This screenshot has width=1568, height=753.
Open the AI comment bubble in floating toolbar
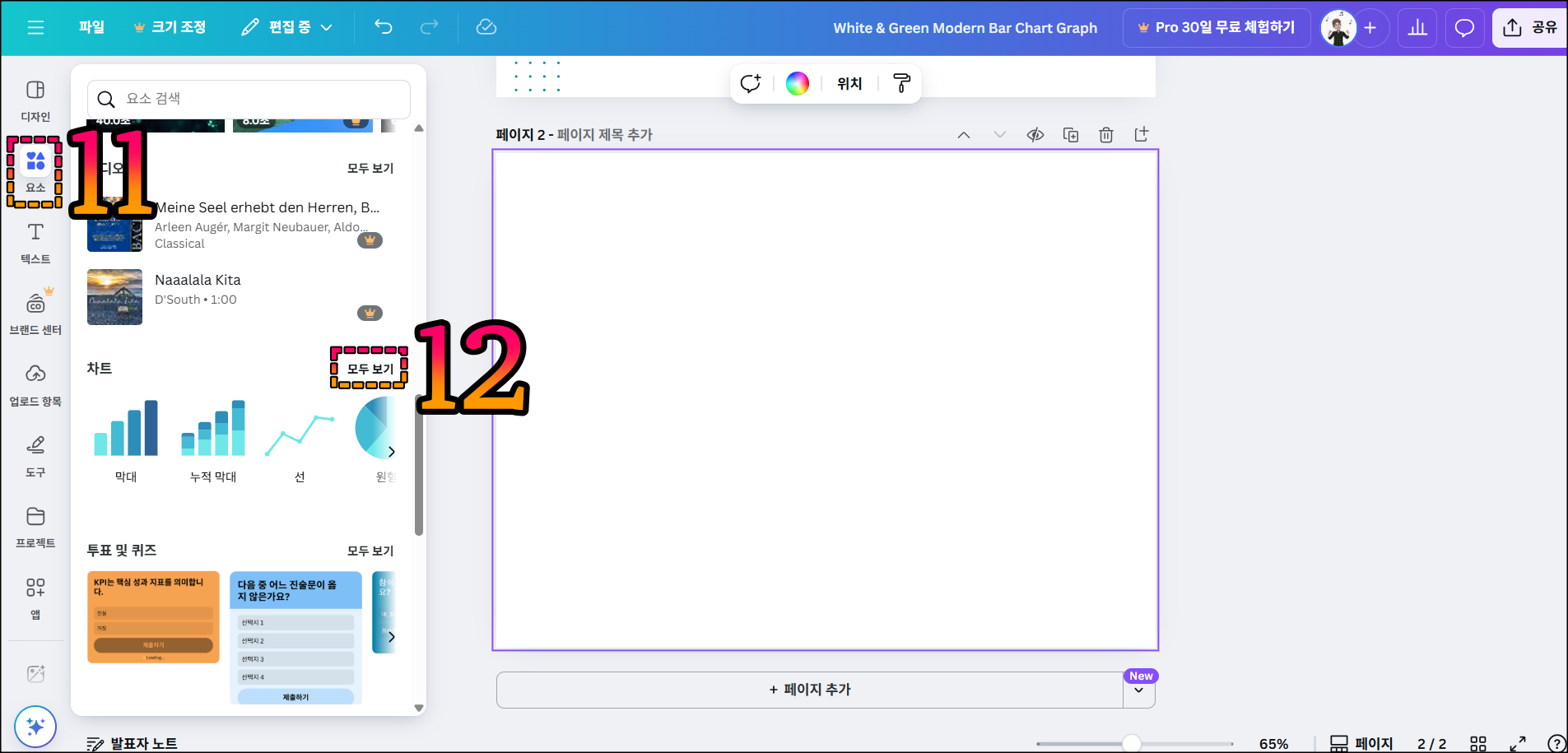(751, 83)
